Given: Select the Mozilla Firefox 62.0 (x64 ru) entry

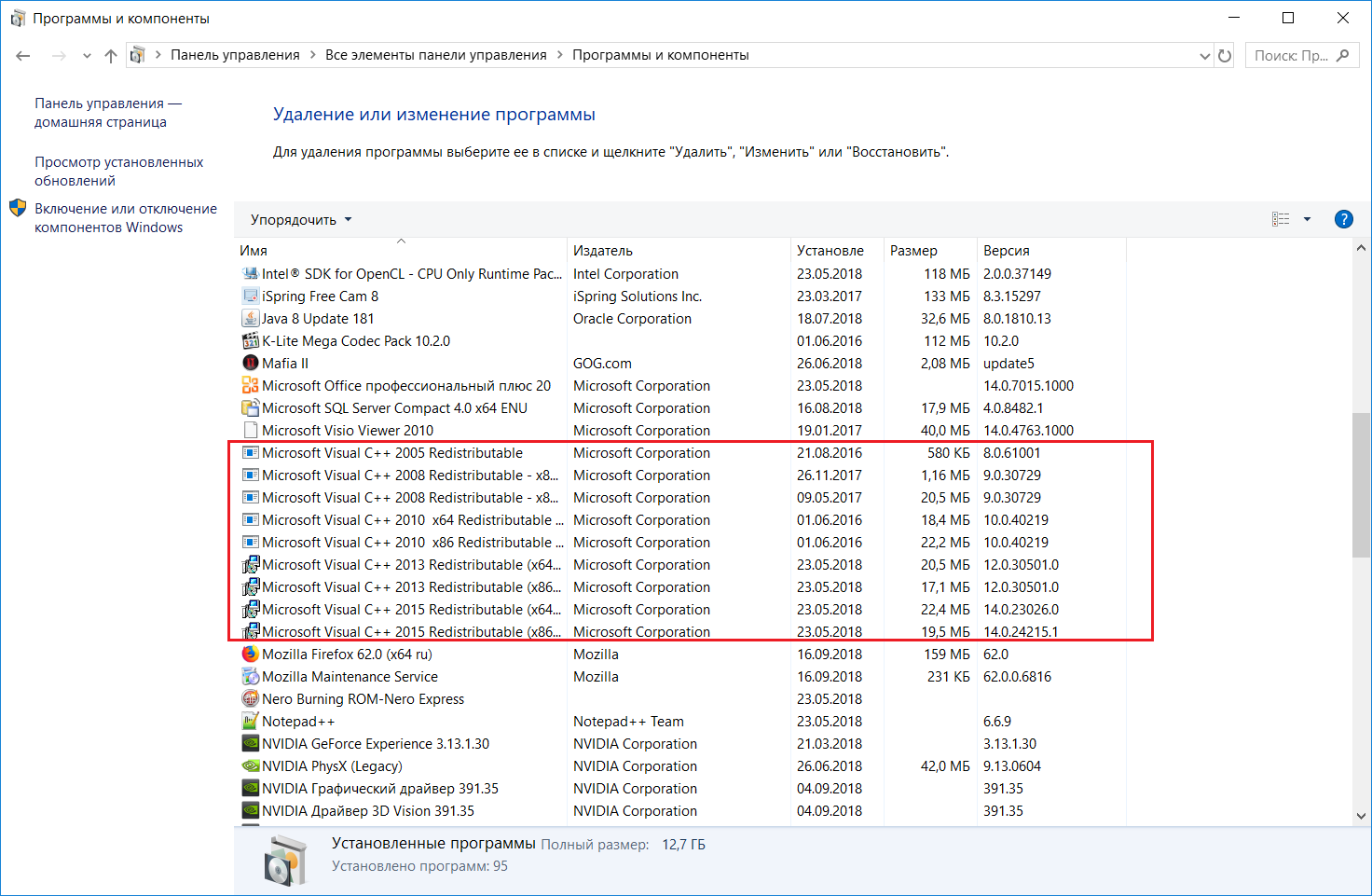Looking at the screenshot, I should coord(347,655).
